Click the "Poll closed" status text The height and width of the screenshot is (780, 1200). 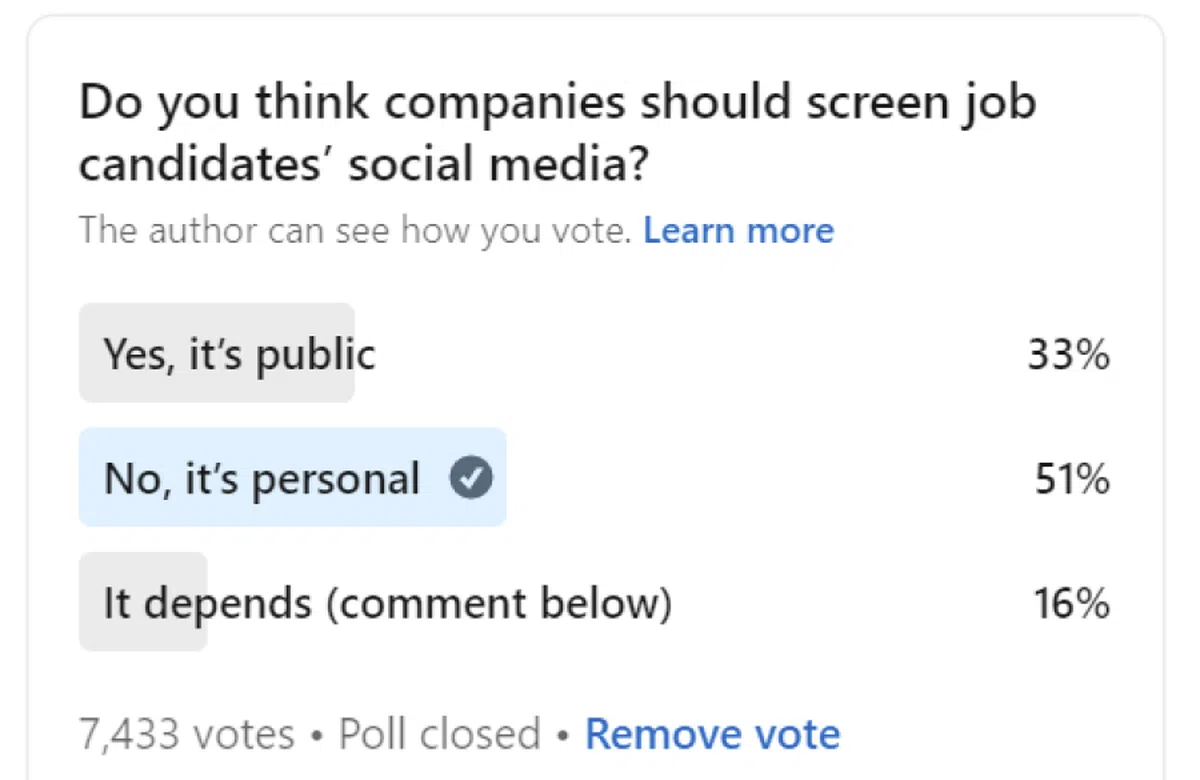[x=439, y=735]
